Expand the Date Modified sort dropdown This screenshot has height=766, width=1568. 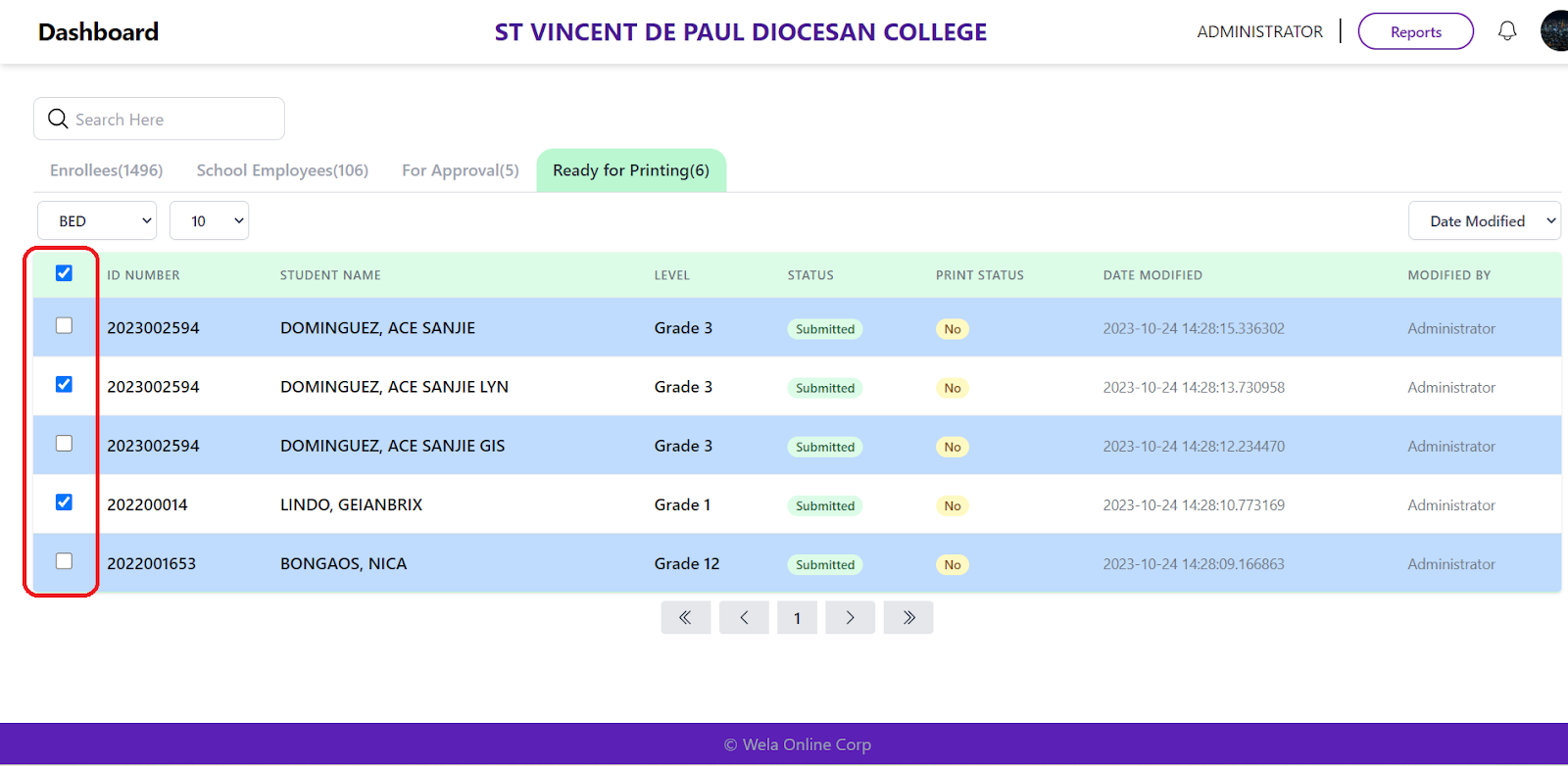(1484, 220)
